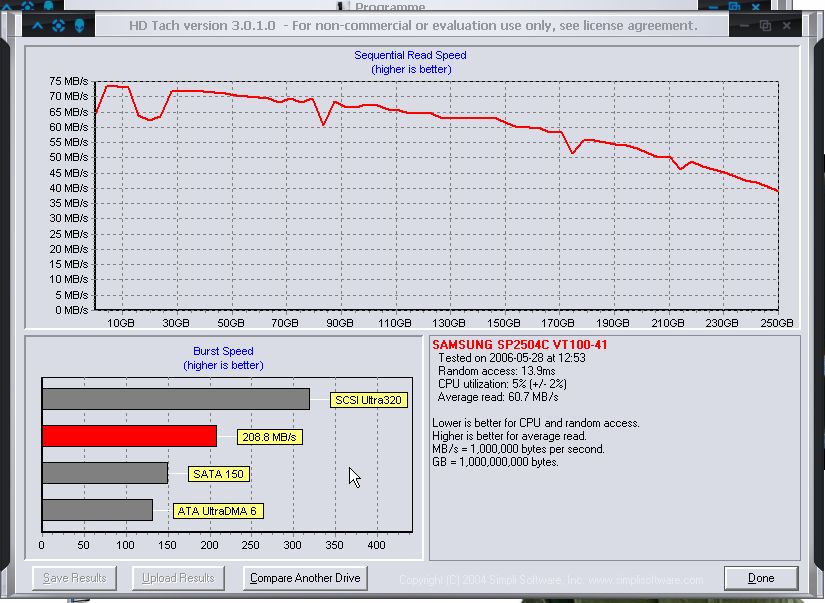825x603 pixels.
Task: Click the gray ATA UltraDMA 6 burst bar
Action: pos(97,510)
